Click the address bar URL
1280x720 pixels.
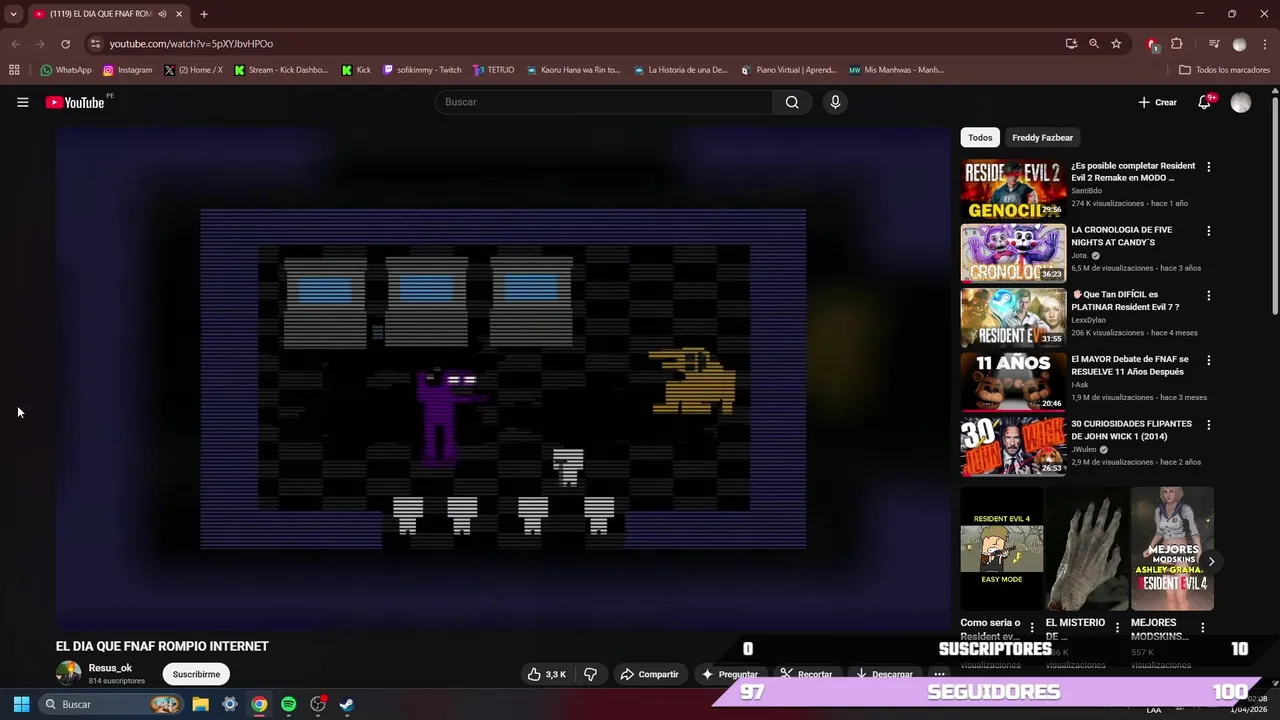pos(191,44)
